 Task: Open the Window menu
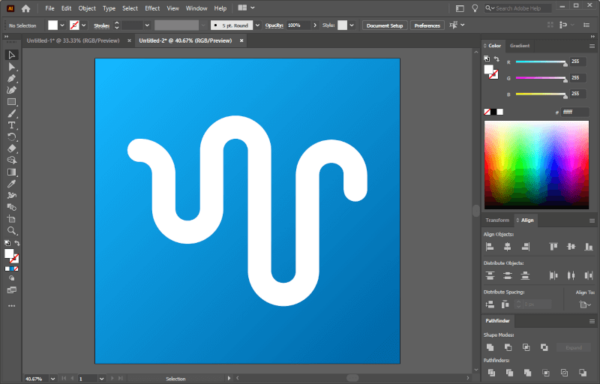pos(196,8)
